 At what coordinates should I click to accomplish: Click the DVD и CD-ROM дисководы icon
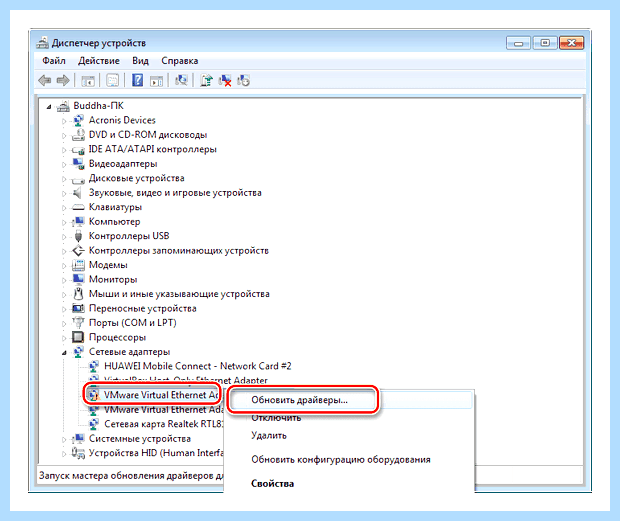(78, 135)
